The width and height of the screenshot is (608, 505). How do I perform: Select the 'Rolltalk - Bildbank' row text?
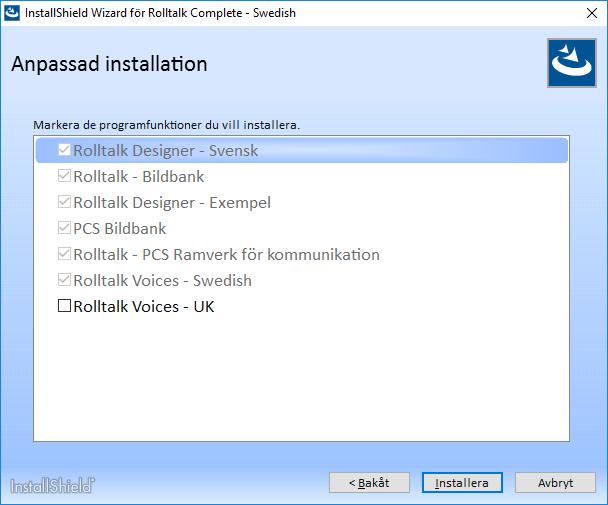(x=138, y=176)
